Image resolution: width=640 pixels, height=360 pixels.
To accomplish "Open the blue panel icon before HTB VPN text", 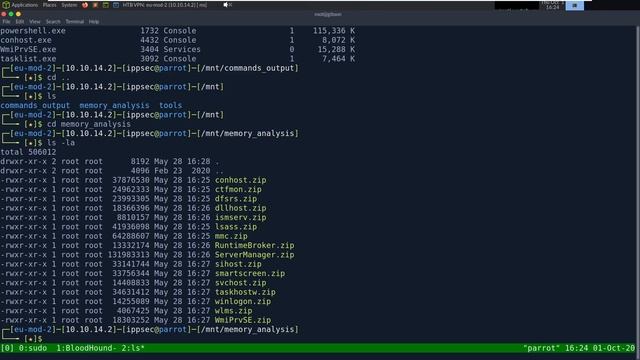I will click(x=116, y=5).
